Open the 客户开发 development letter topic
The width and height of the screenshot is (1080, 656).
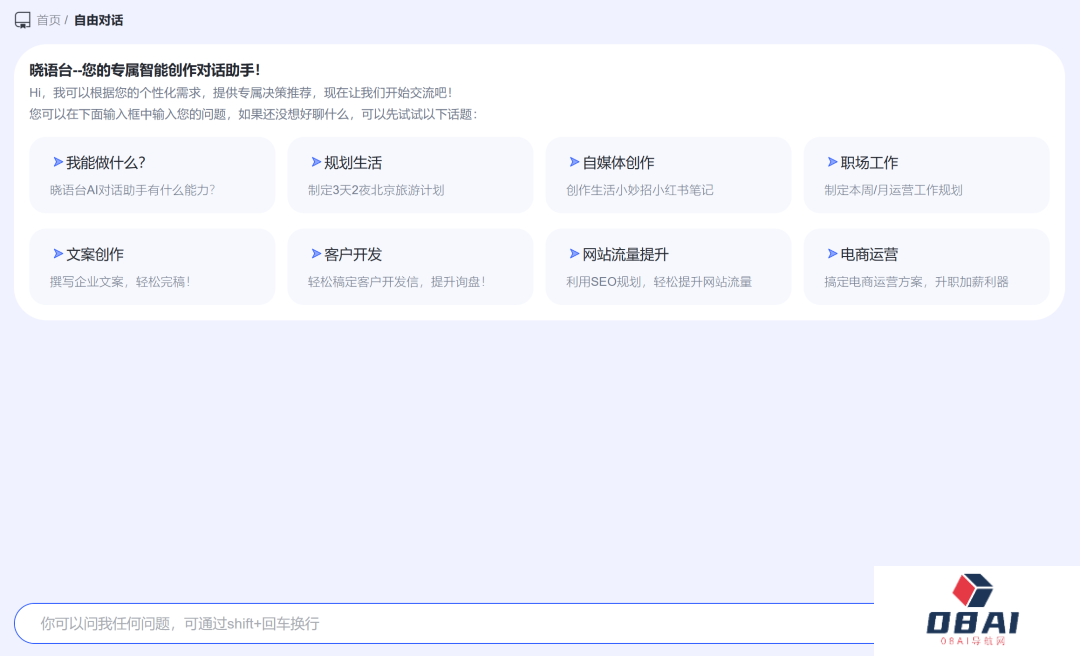pyautogui.click(x=410, y=266)
